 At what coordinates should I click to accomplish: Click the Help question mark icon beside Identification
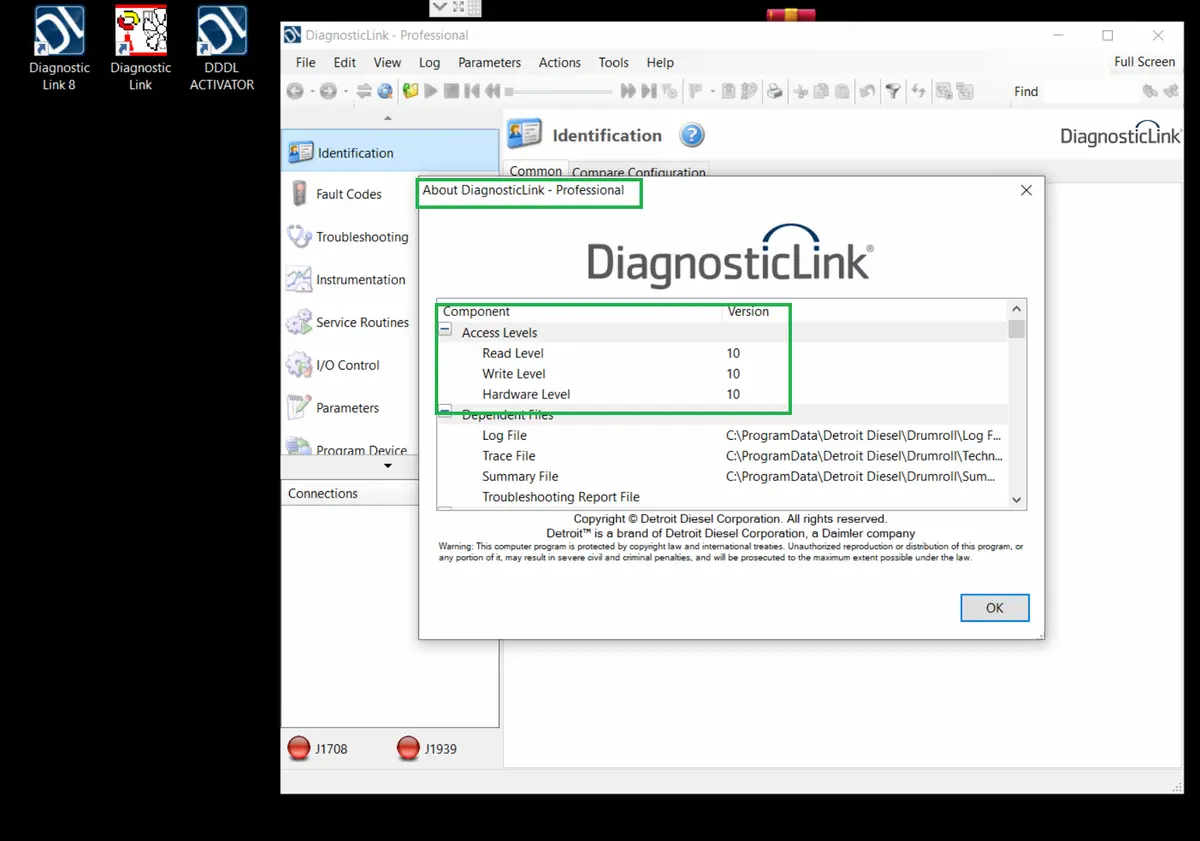pyautogui.click(x=692, y=135)
